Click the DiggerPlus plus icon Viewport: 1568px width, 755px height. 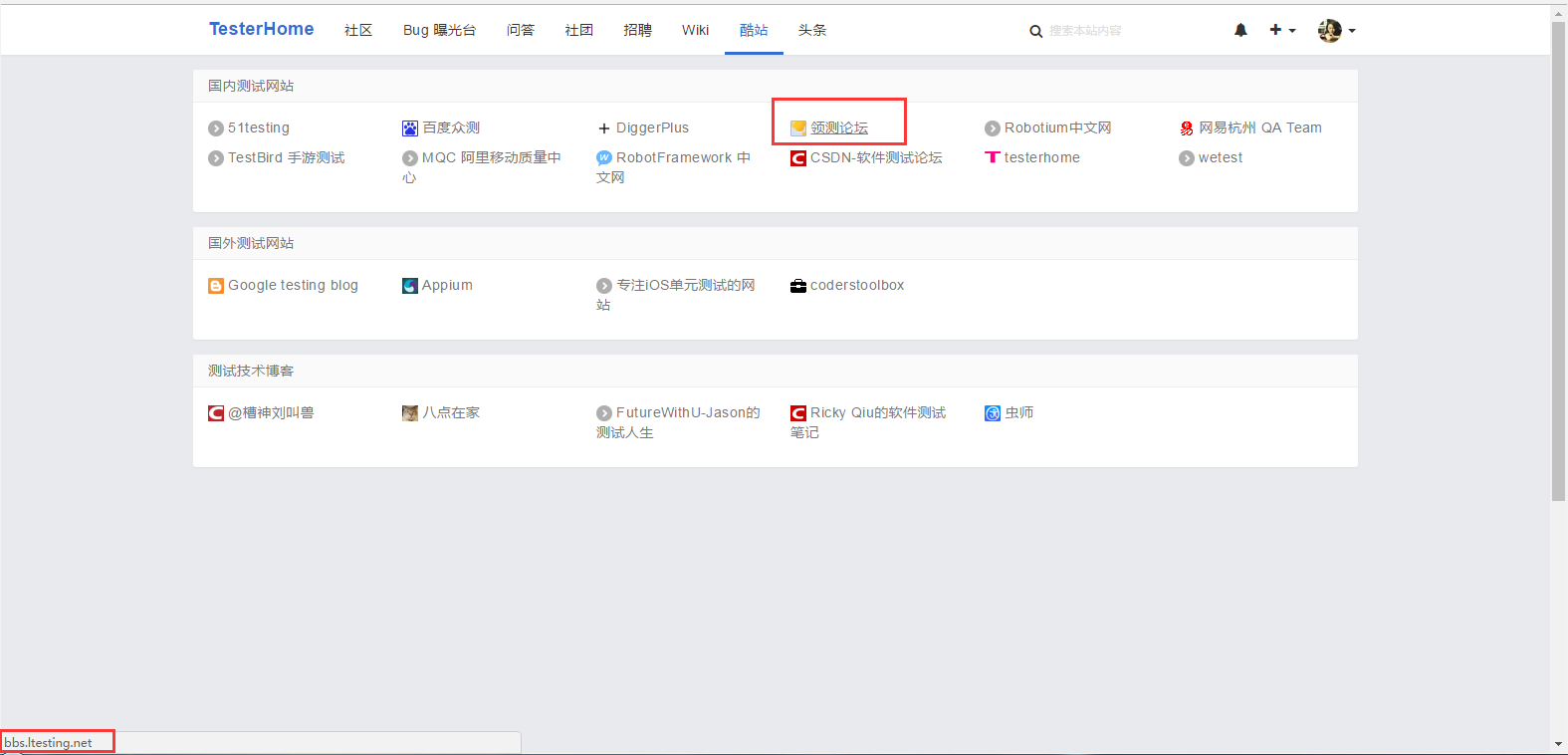[604, 128]
